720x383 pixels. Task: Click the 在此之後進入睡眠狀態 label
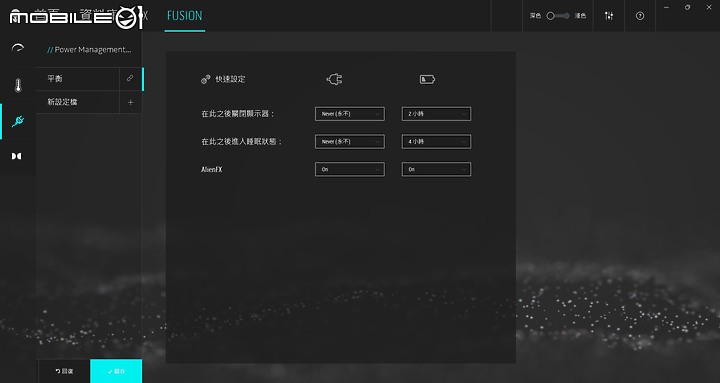point(242,141)
